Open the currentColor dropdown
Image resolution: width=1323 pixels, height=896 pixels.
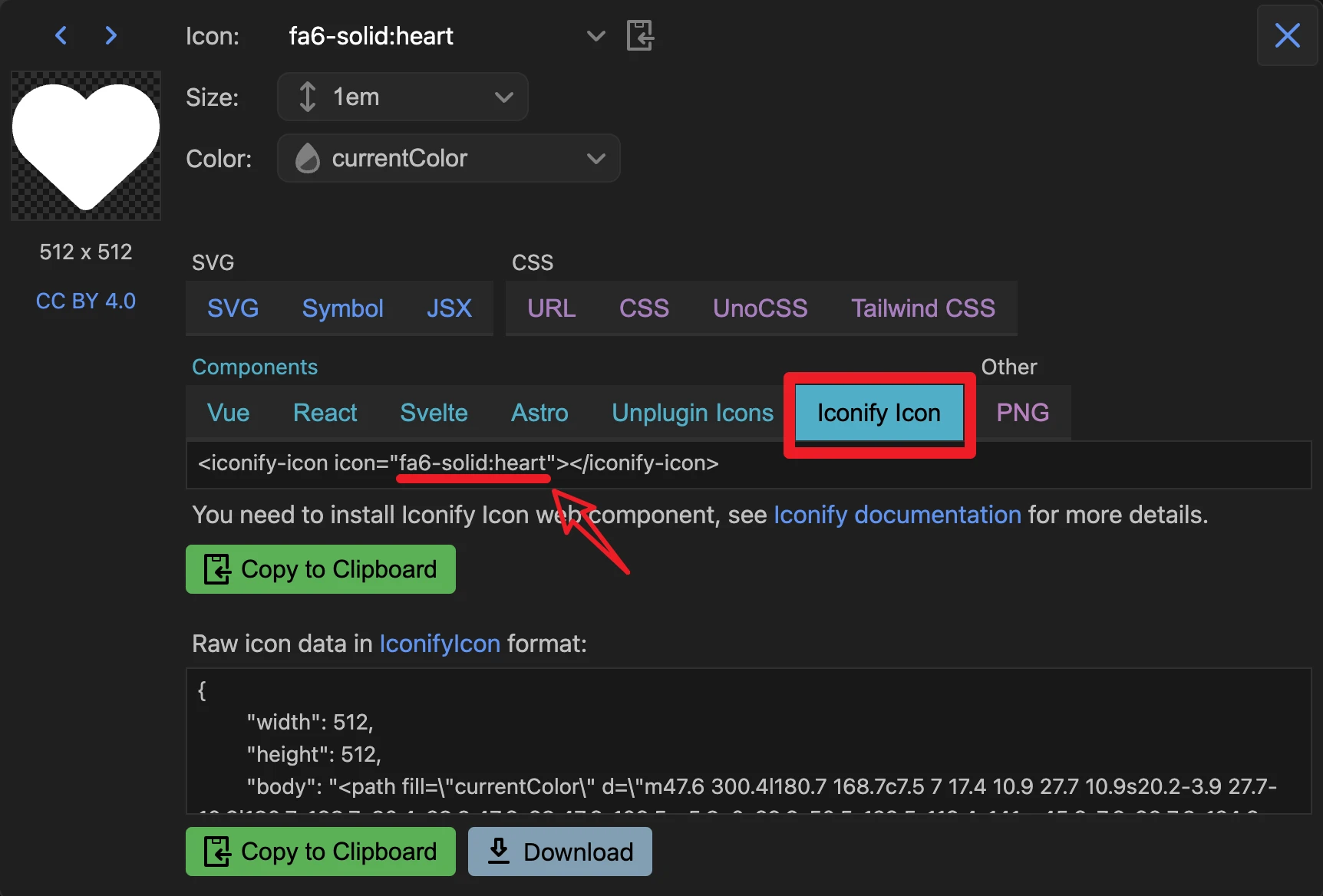(x=449, y=158)
